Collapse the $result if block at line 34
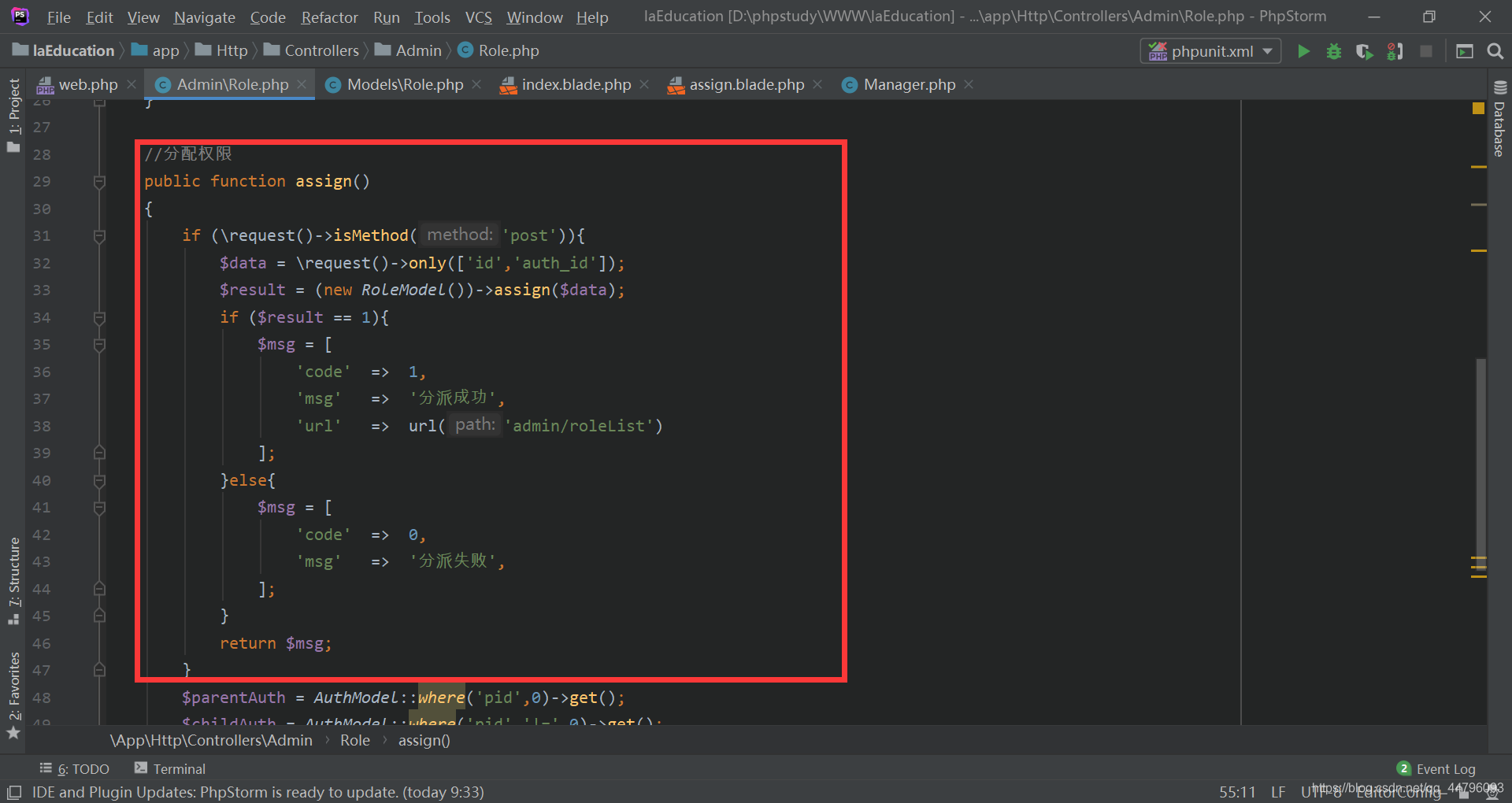The height and width of the screenshot is (803, 1512). coord(99,318)
